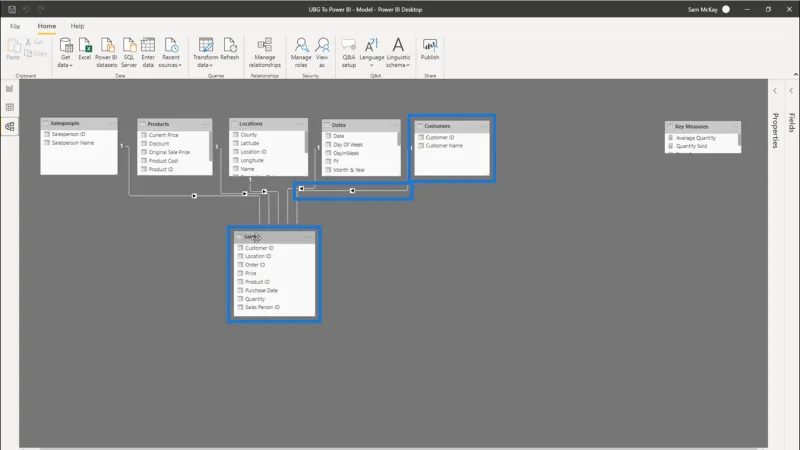The height and width of the screenshot is (450, 800).
Task: Switch to the Home ribbon tab
Action: tap(46, 26)
